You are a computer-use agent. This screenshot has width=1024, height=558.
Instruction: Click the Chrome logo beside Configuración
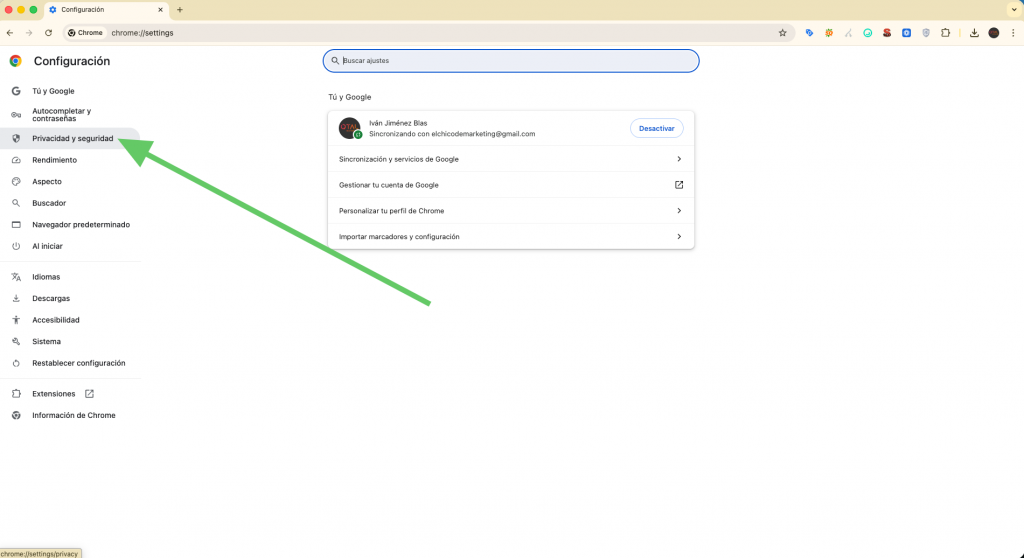click(x=16, y=61)
